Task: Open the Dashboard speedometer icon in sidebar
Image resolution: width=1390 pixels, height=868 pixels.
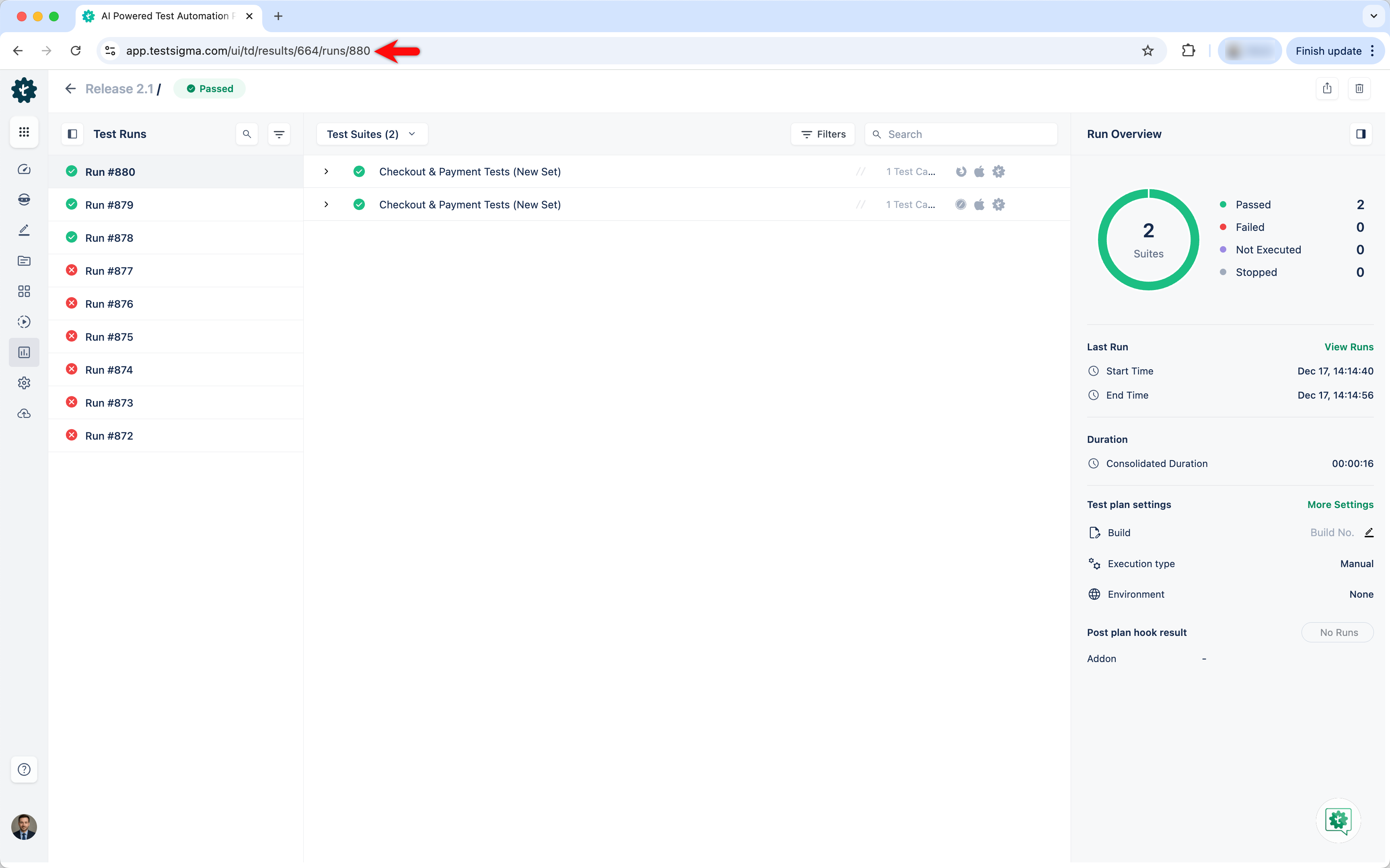Action: (x=24, y=169)
